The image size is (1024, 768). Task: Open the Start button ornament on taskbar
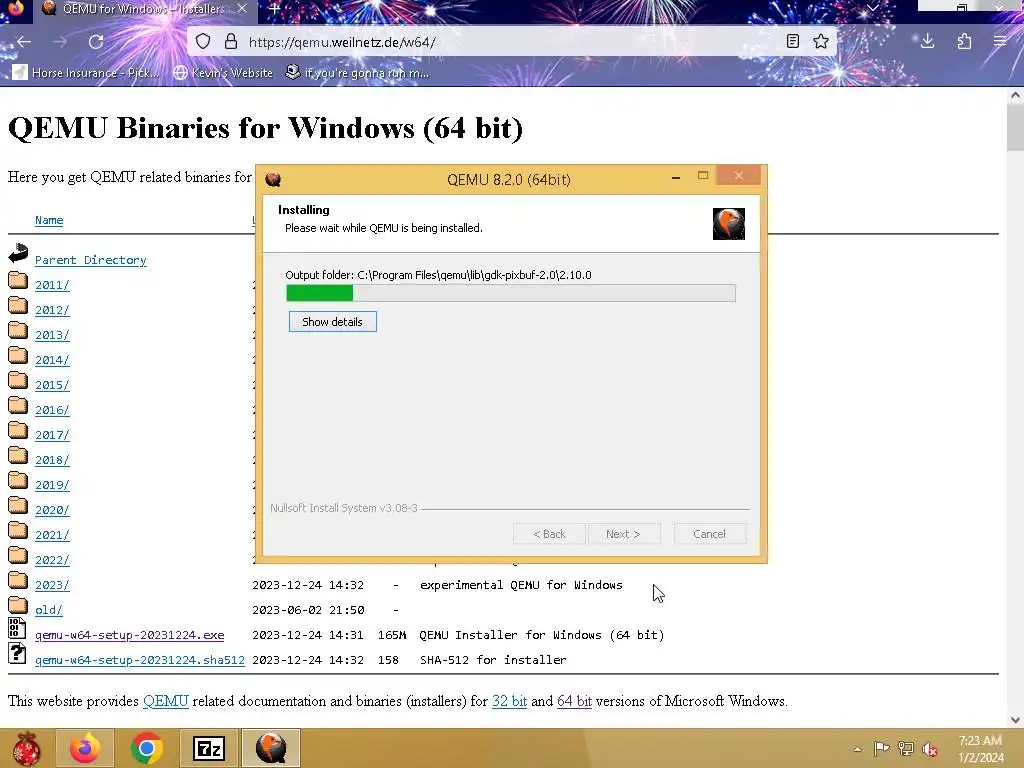pos(27,748)
